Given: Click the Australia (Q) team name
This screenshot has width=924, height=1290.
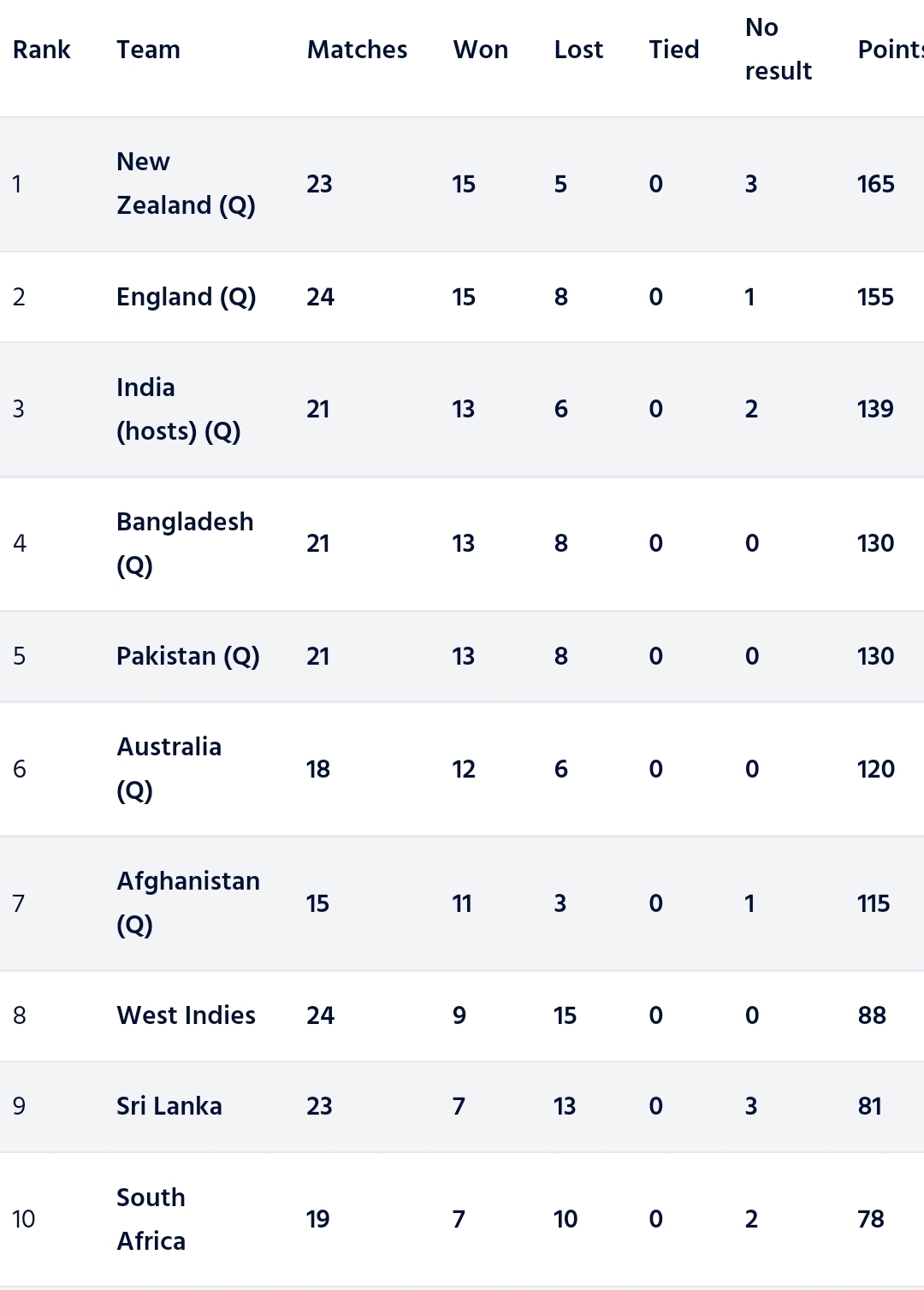Looking at the screenshot, I should click(x=169, y=768).
